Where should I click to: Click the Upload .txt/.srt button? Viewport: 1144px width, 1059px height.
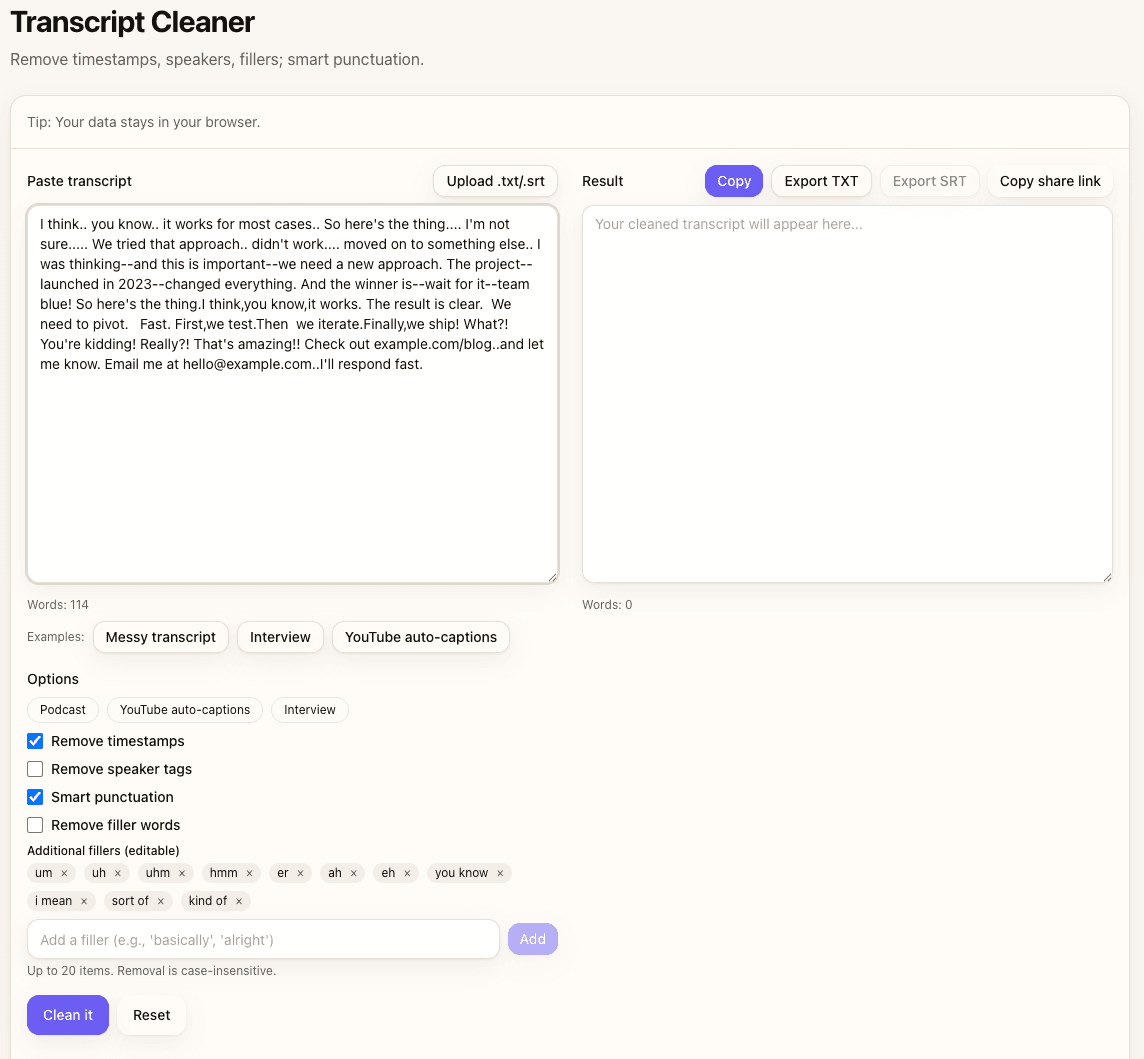click(495, 181)
